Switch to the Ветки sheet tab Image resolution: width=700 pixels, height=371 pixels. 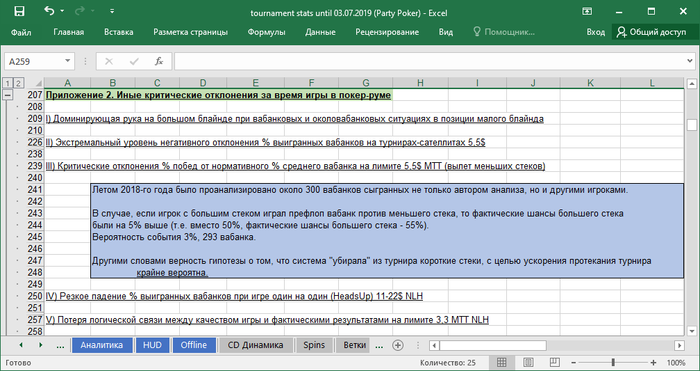354,345
